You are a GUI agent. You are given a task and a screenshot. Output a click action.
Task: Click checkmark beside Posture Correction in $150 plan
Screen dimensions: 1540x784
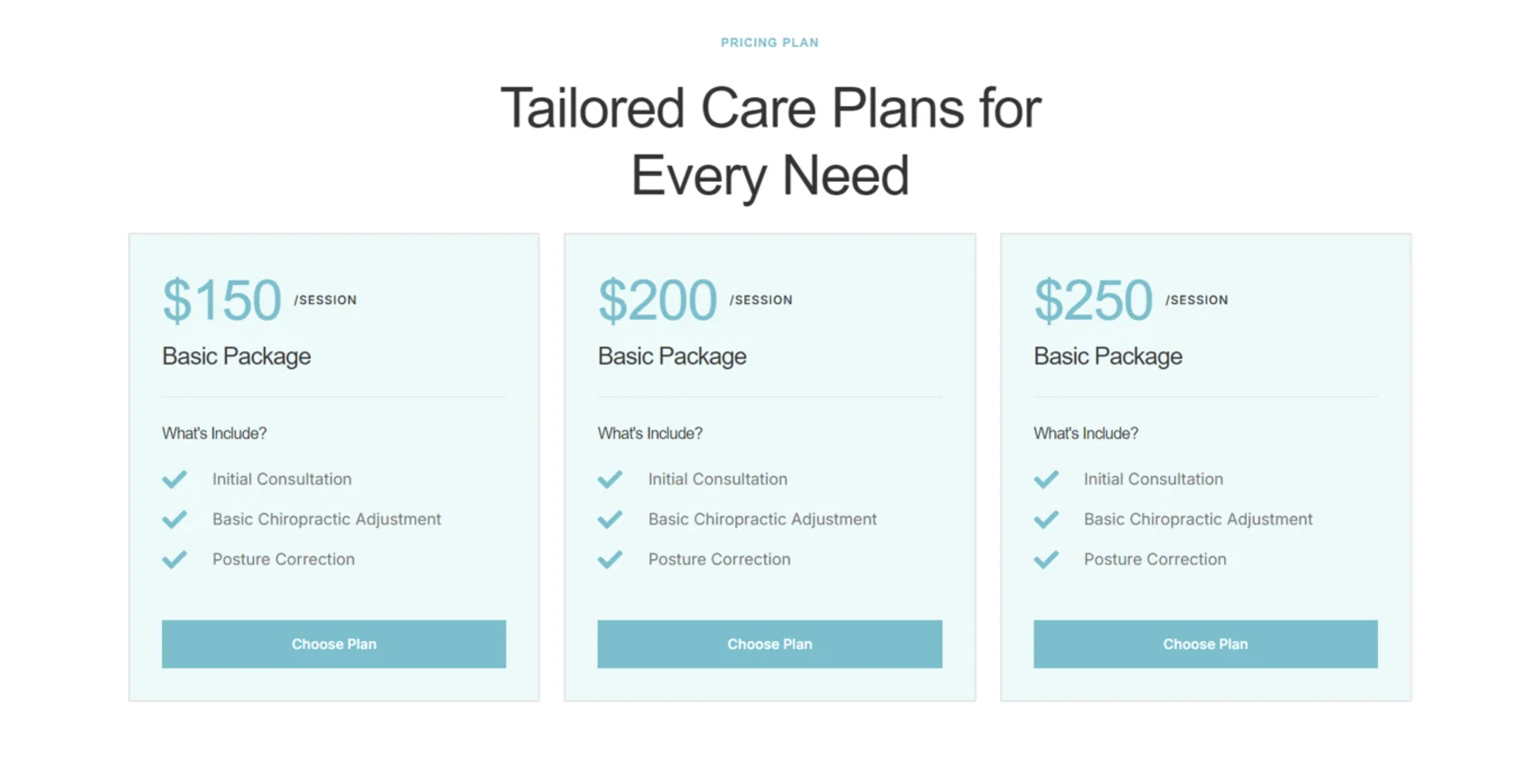(x=175, y=559)
